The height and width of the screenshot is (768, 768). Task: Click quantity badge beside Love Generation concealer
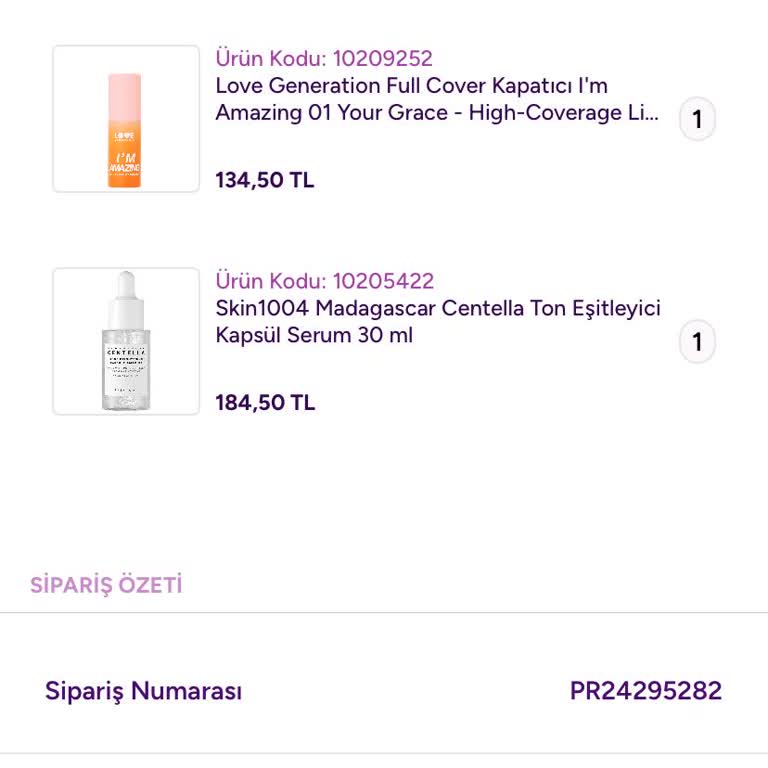tap(697, 120)
